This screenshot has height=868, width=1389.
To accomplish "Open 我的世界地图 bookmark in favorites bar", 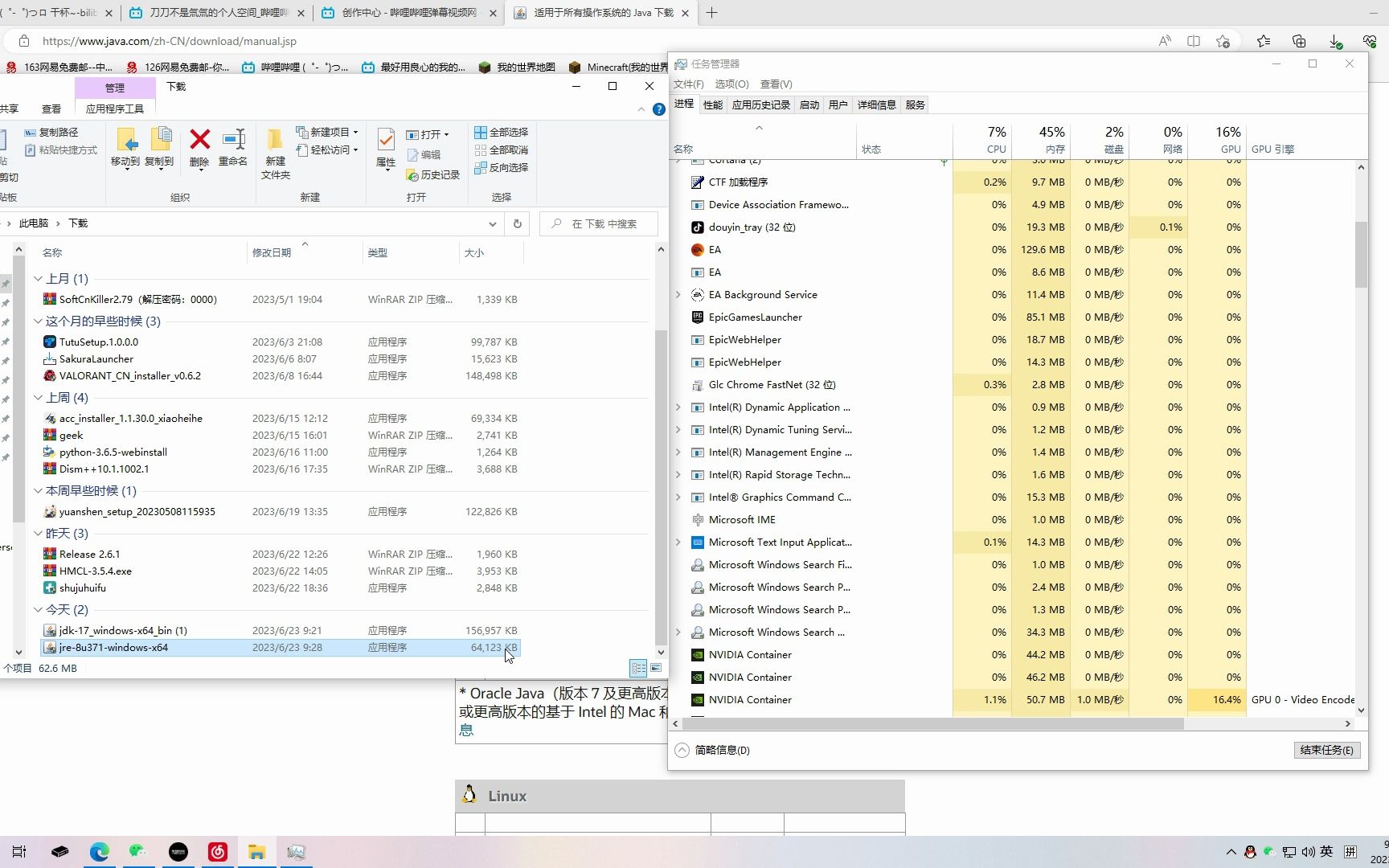I will [x=517, y=68].
